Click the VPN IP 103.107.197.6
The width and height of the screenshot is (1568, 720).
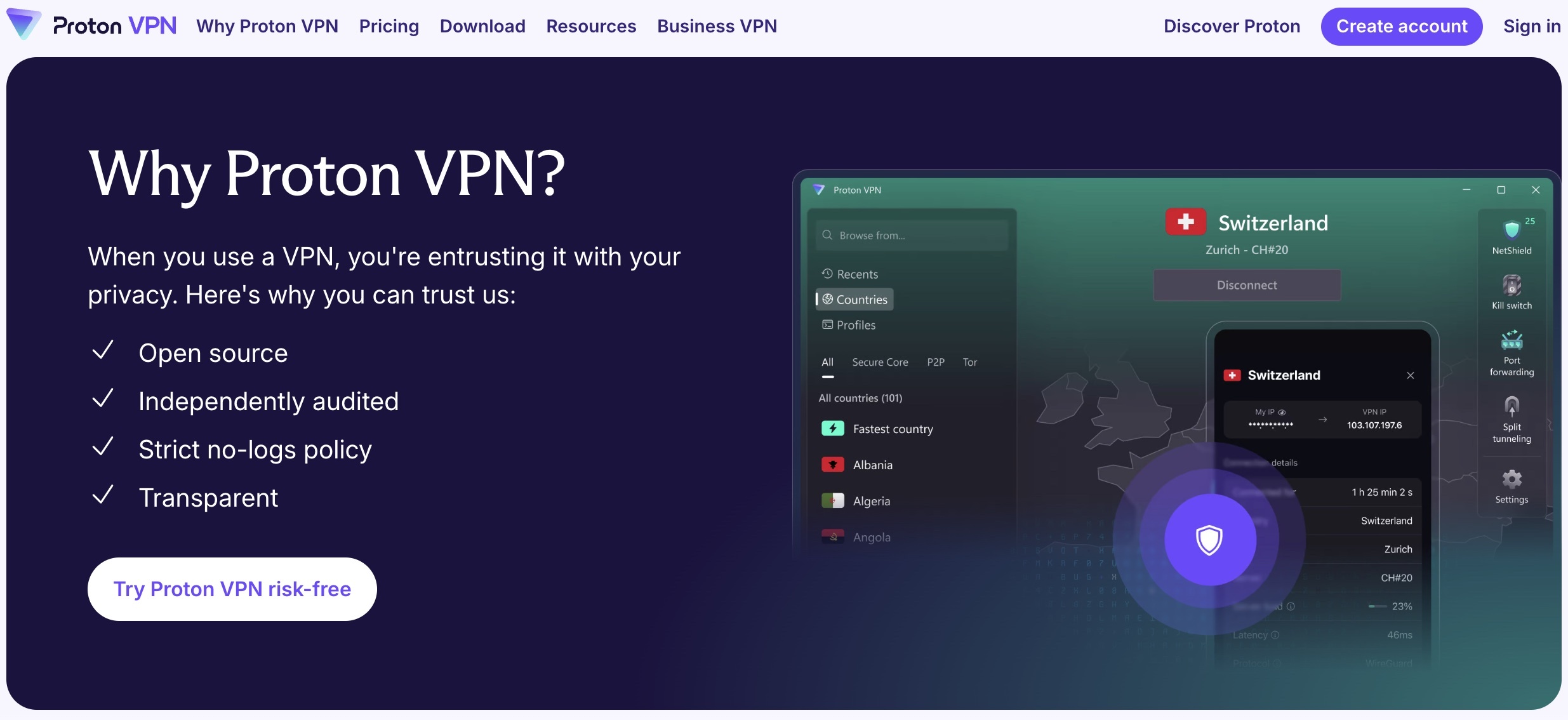point(1374,425)
